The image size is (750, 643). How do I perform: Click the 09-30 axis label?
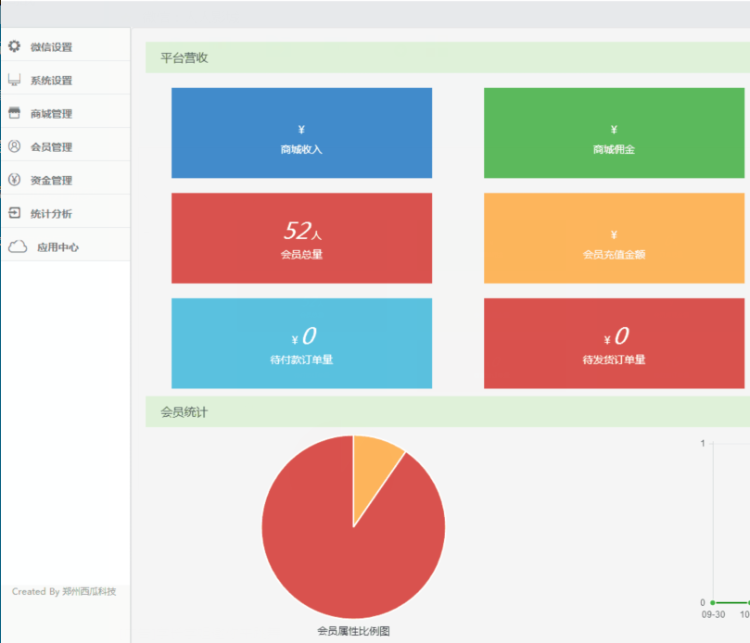pyautogui.click(x=713, y=614)
